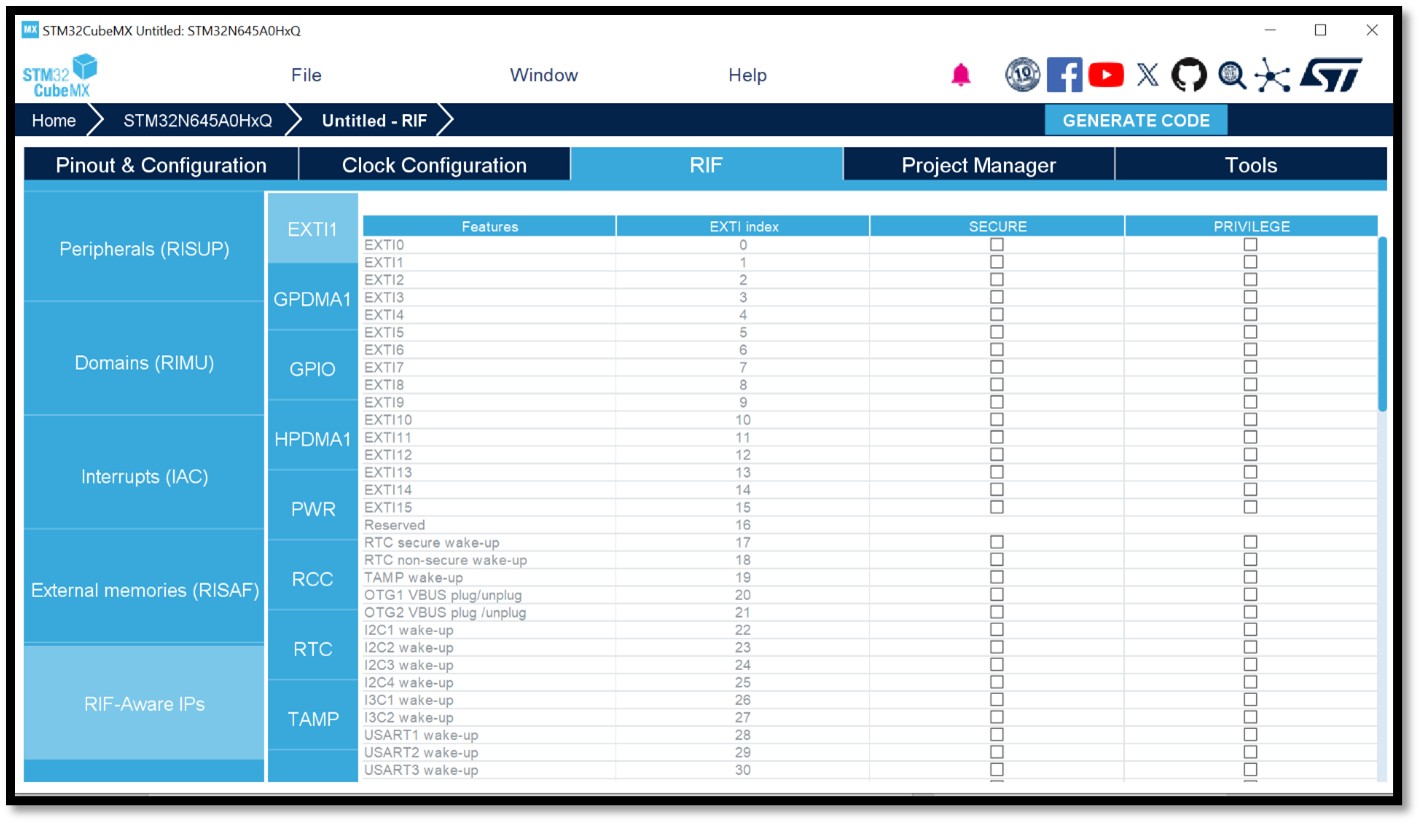Click the PRIVILEGE column header
The image size is (1421, 824).
click(x=1251, y=227)
